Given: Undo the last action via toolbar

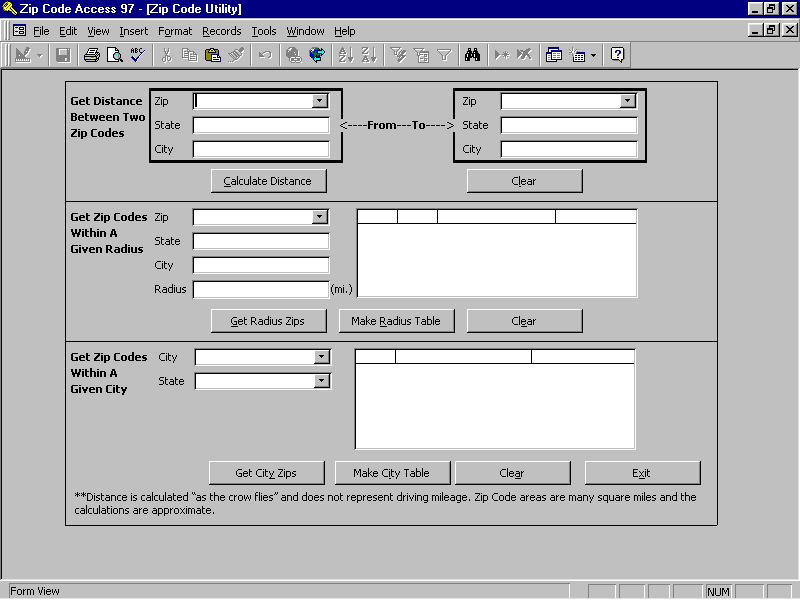Looking at the screenshot, I should tap(265, 55).
